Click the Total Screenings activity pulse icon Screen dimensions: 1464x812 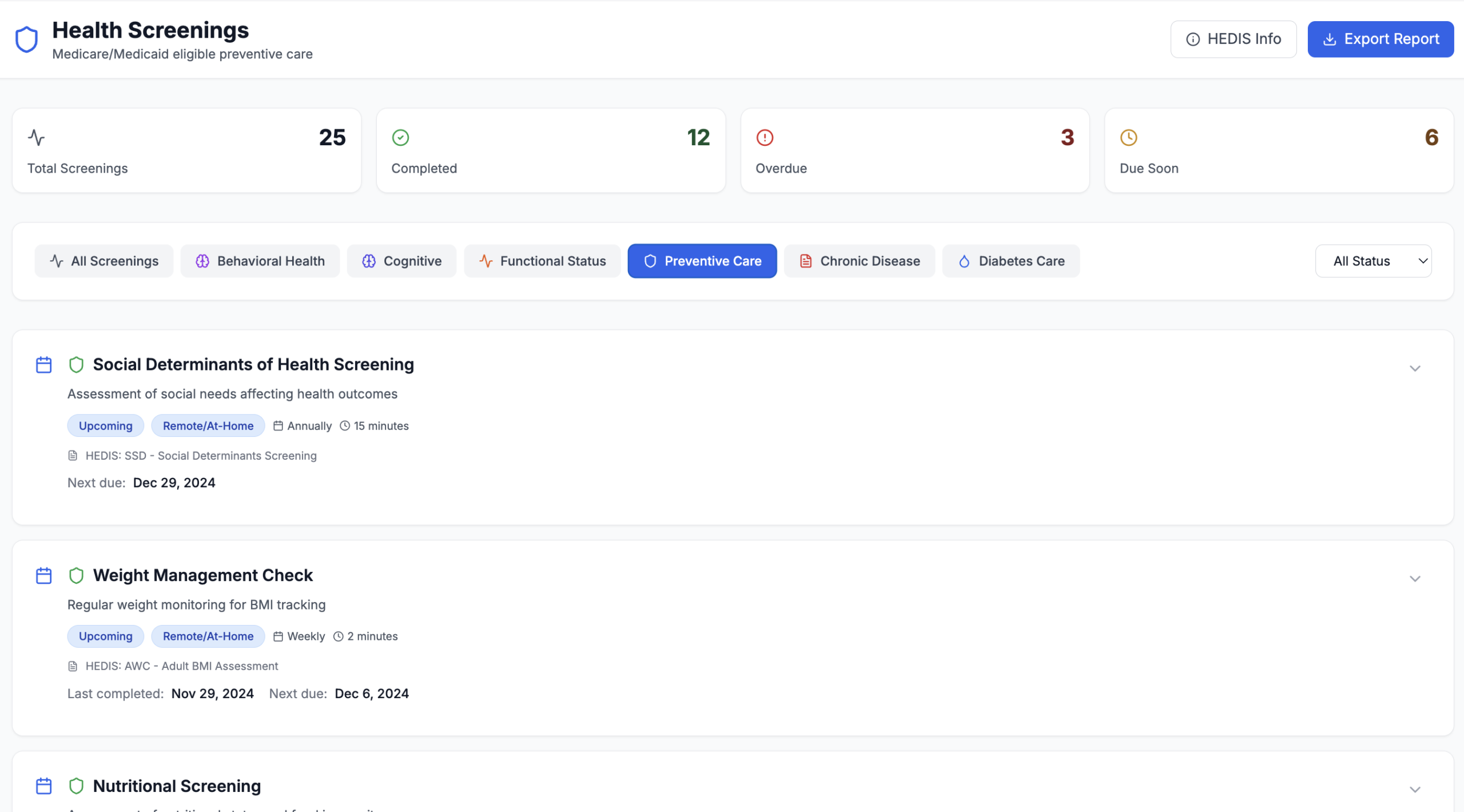click(36, 138)
